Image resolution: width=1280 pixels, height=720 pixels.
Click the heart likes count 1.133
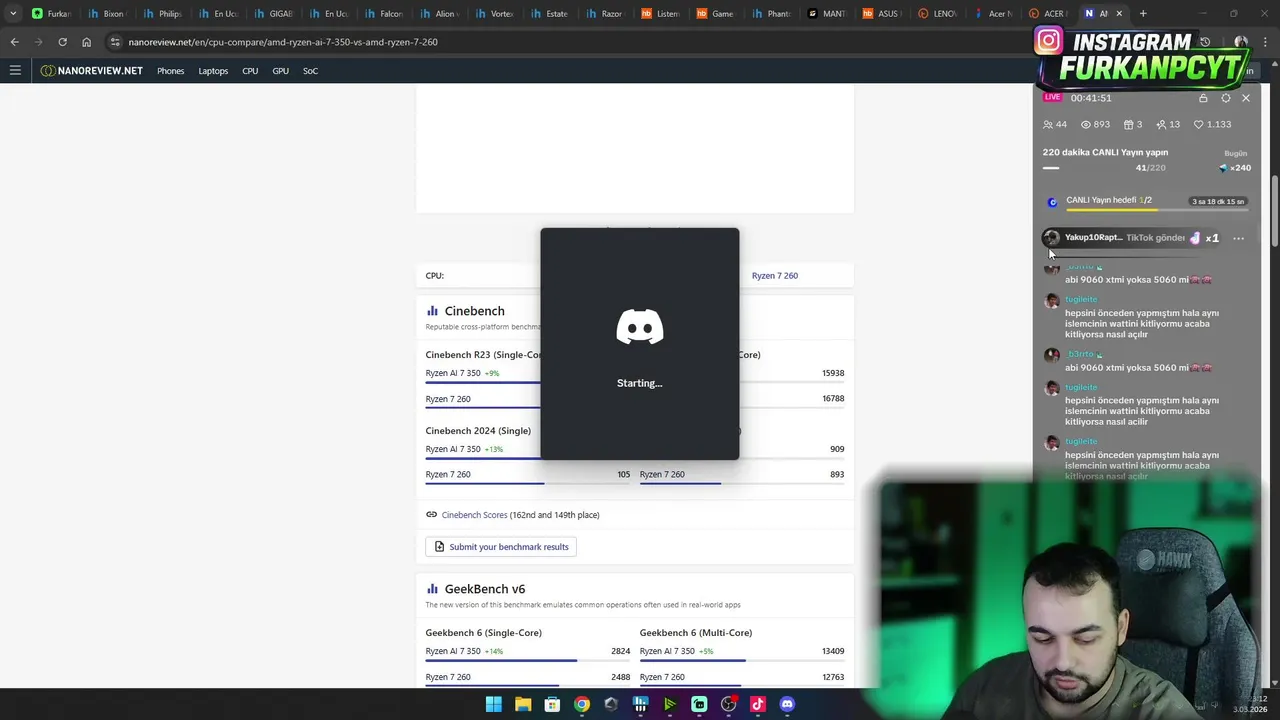(1212, 125)
